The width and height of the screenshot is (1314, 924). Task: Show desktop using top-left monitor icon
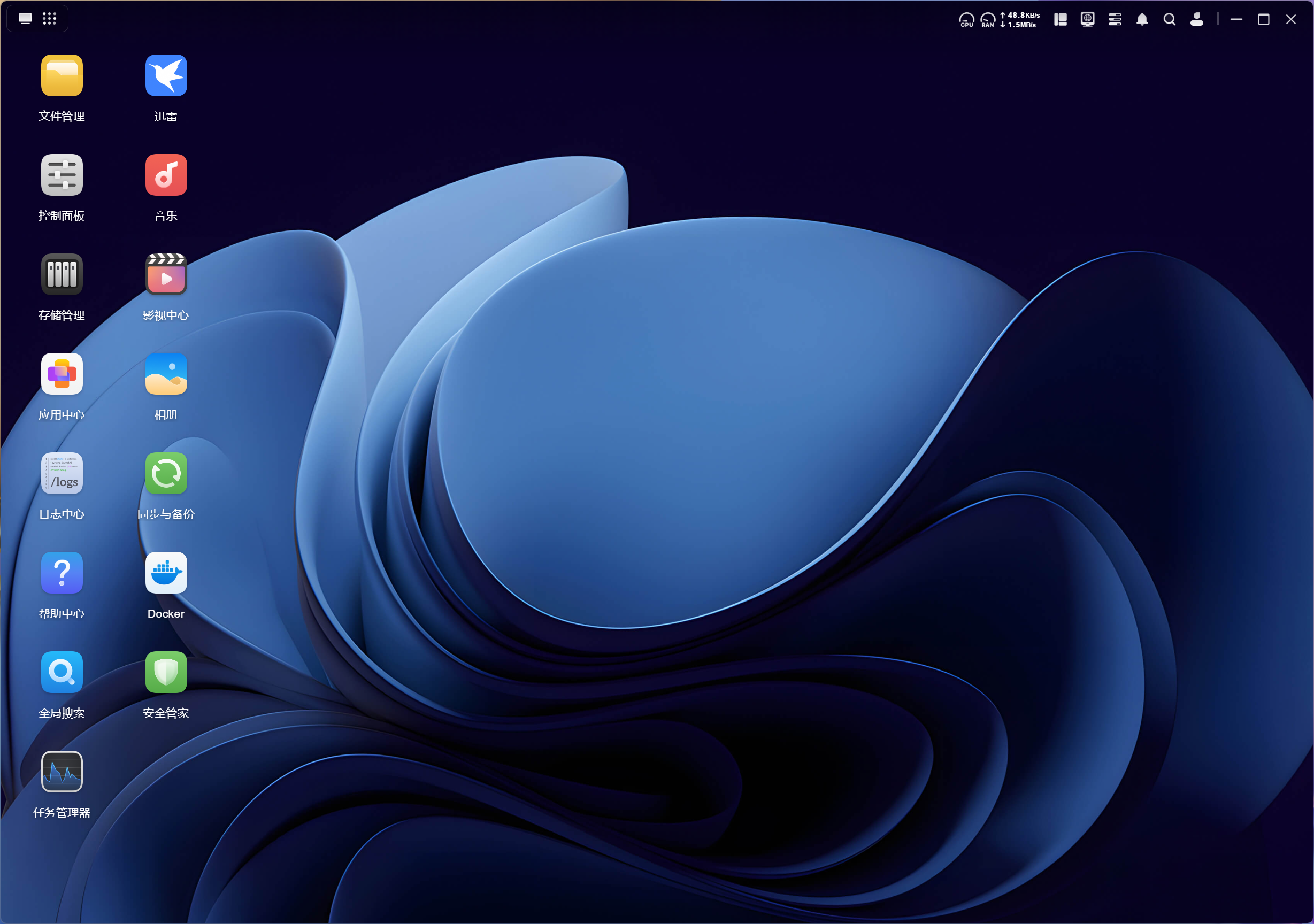coord(25,19)
